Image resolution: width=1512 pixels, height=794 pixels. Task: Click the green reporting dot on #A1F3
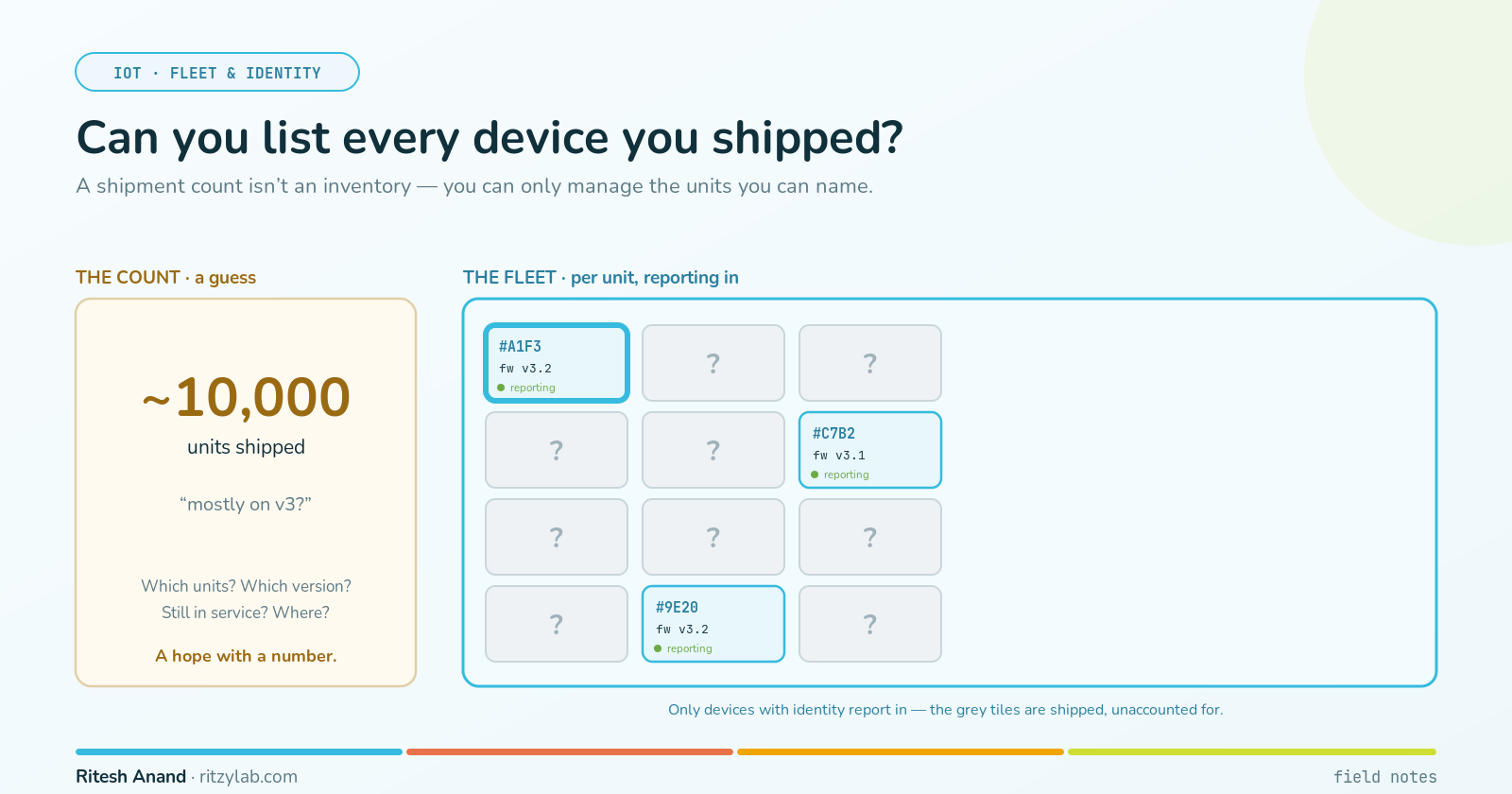(501, 388)
